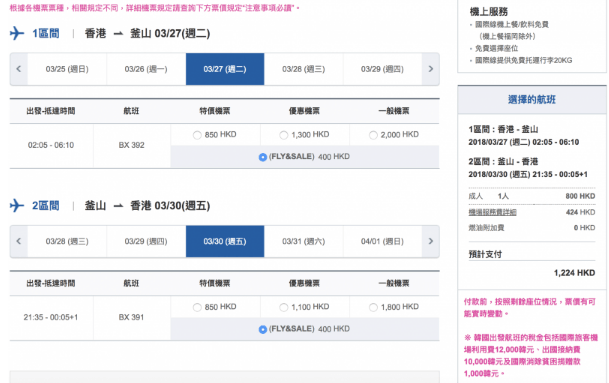Show earlier dates in the 2區間 date strip

coord(19,241)
